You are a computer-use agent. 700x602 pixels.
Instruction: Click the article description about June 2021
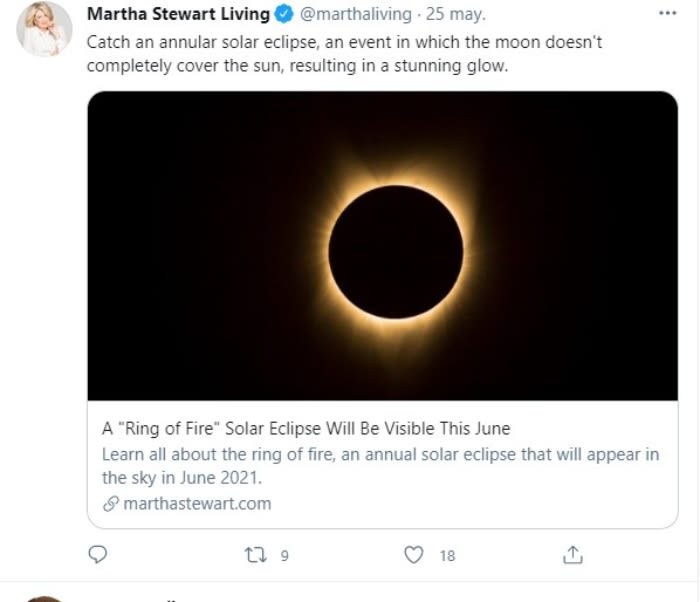(x=380, y=466)
